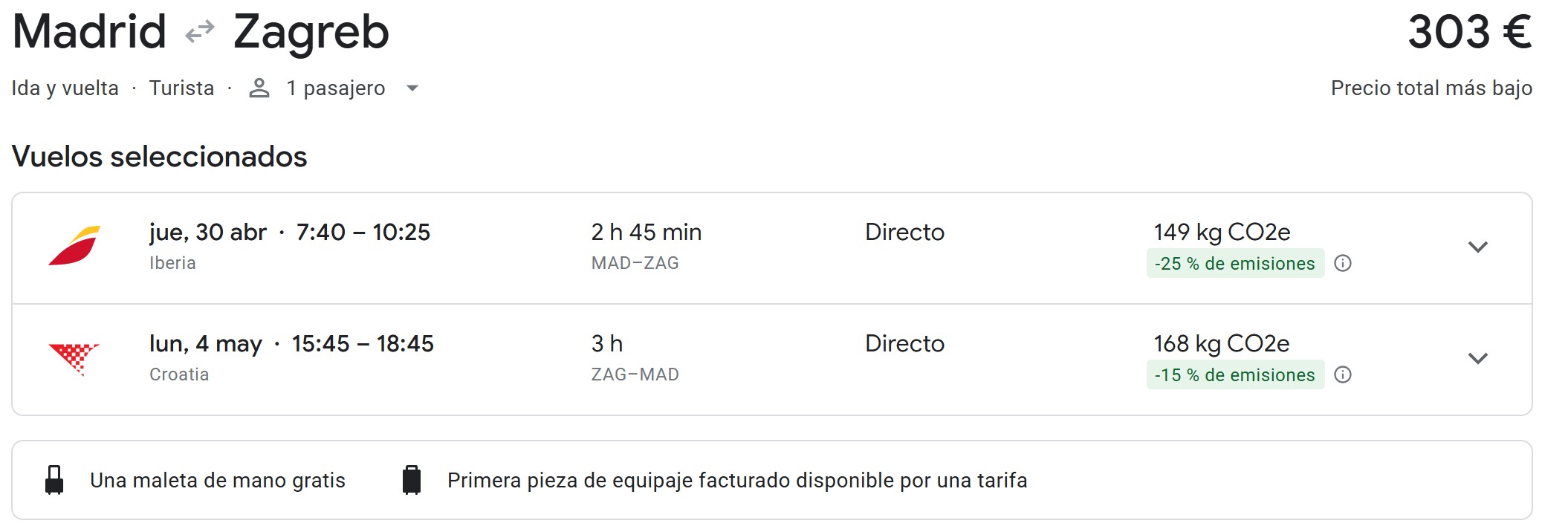Image resolution: width=1568 pixels, height=532 pixels.
Task: Open emissions info for the Iberia flight
Action: point(1343,264)
